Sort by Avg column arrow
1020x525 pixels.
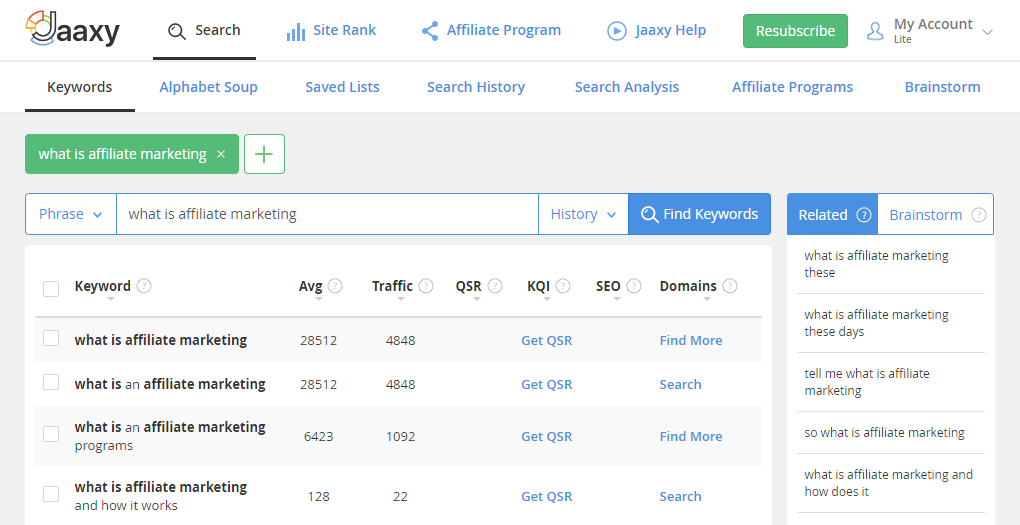[319, 299]
